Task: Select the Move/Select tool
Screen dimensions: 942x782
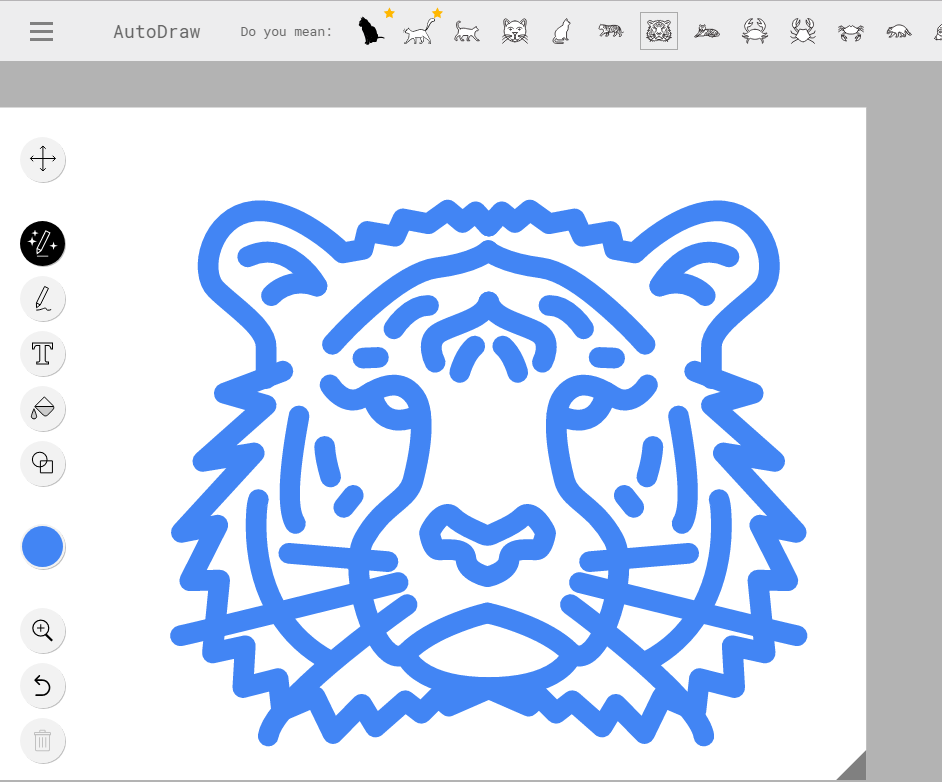Action: [43, 159]
